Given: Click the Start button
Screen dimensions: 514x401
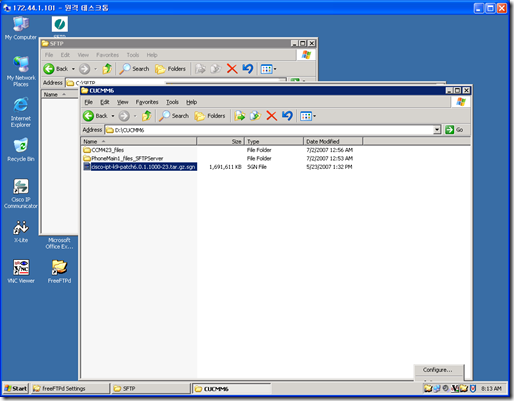Looking at the screenshot, I should (16, 388).
